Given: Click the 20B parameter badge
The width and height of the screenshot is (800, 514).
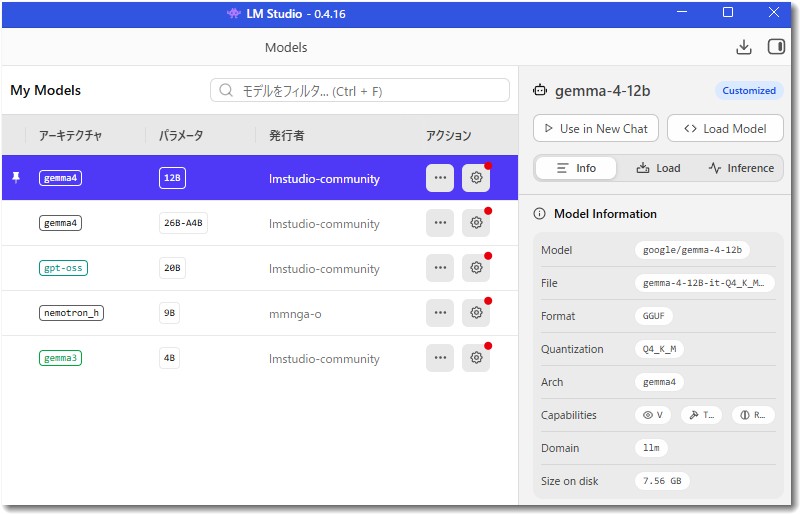Looking at the screenshot, I should [x=172, y=268].
